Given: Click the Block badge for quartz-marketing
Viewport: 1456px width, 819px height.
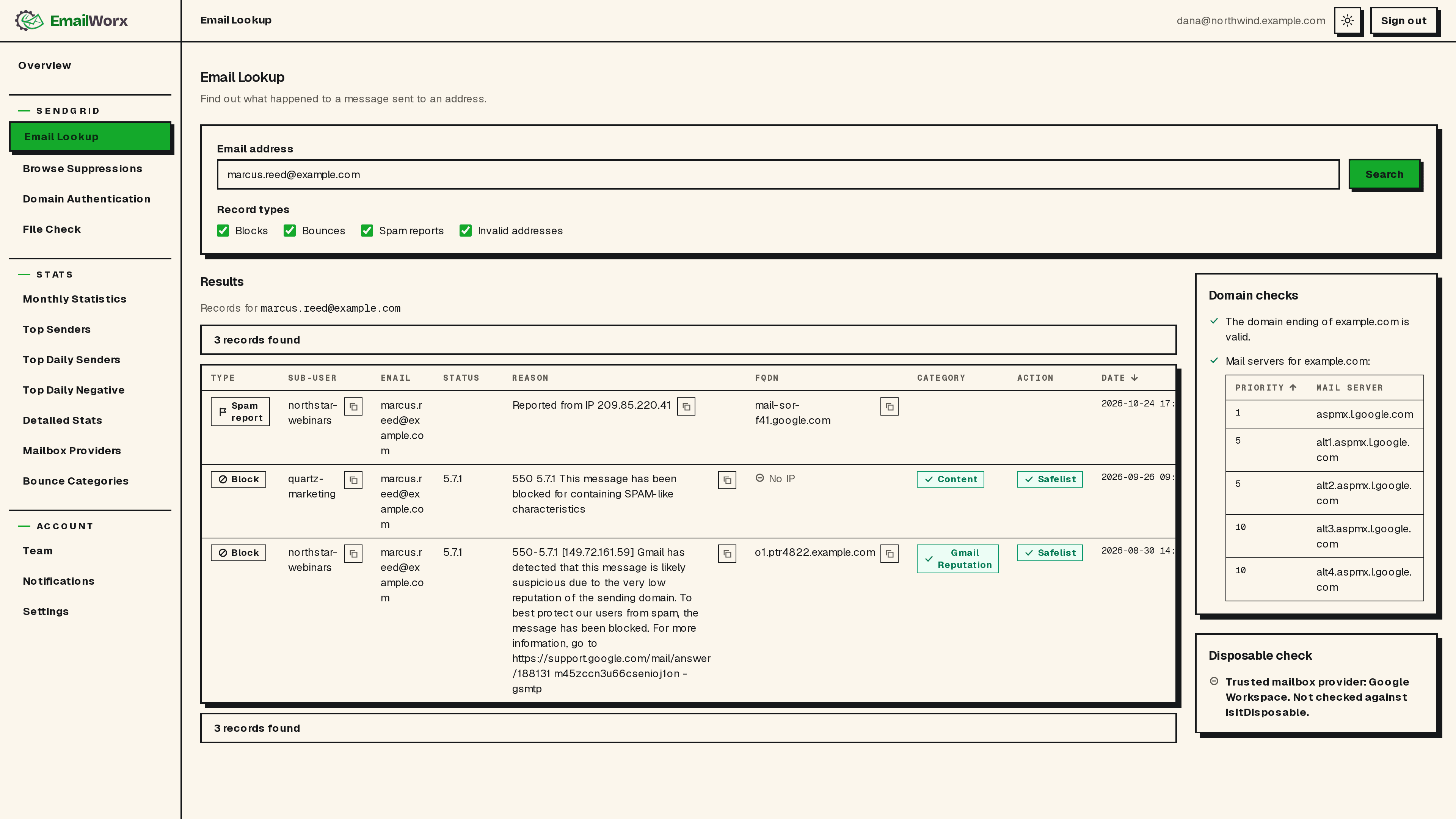Looking at the screenshot, I should [238, 479].
